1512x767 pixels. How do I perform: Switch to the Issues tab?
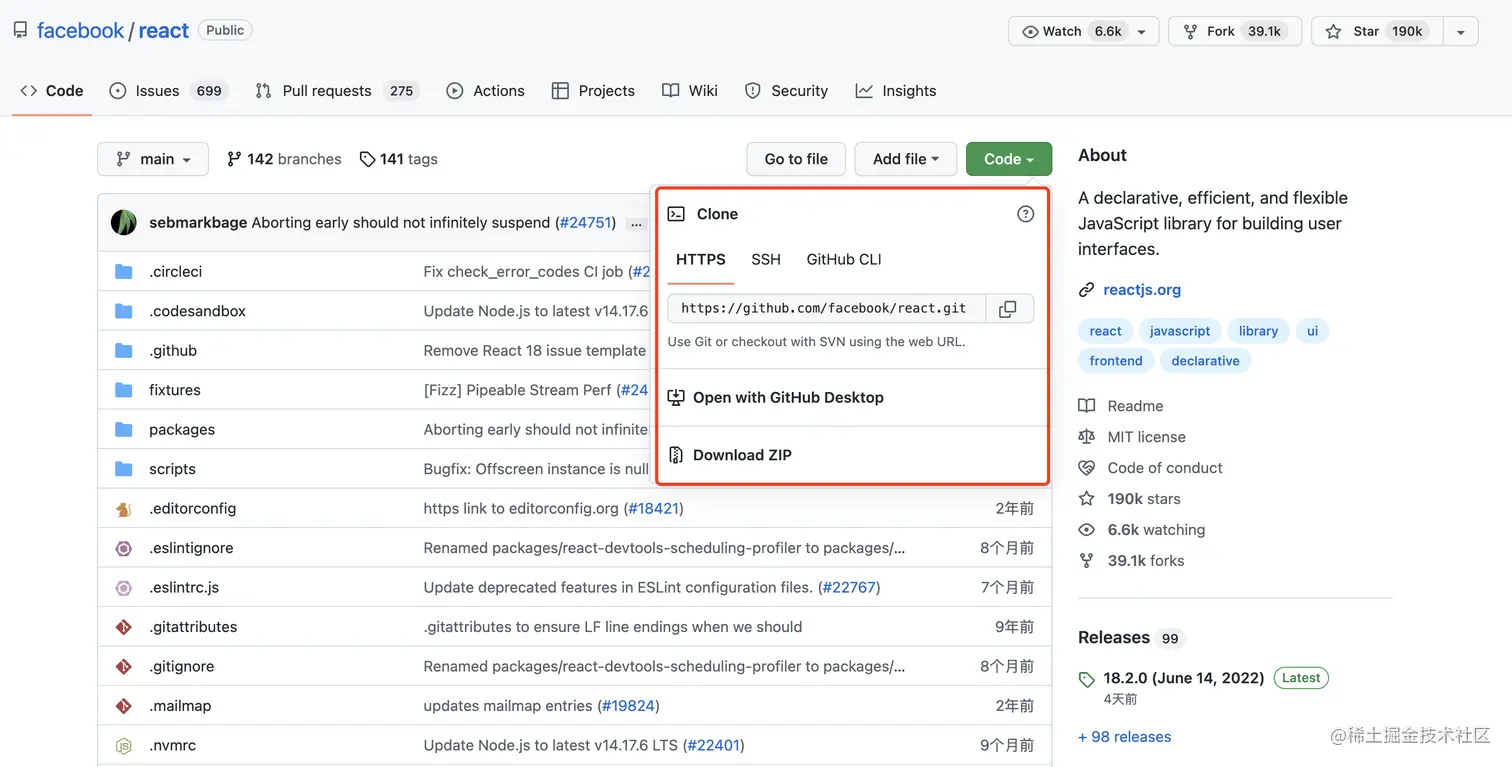coord(168,91)
